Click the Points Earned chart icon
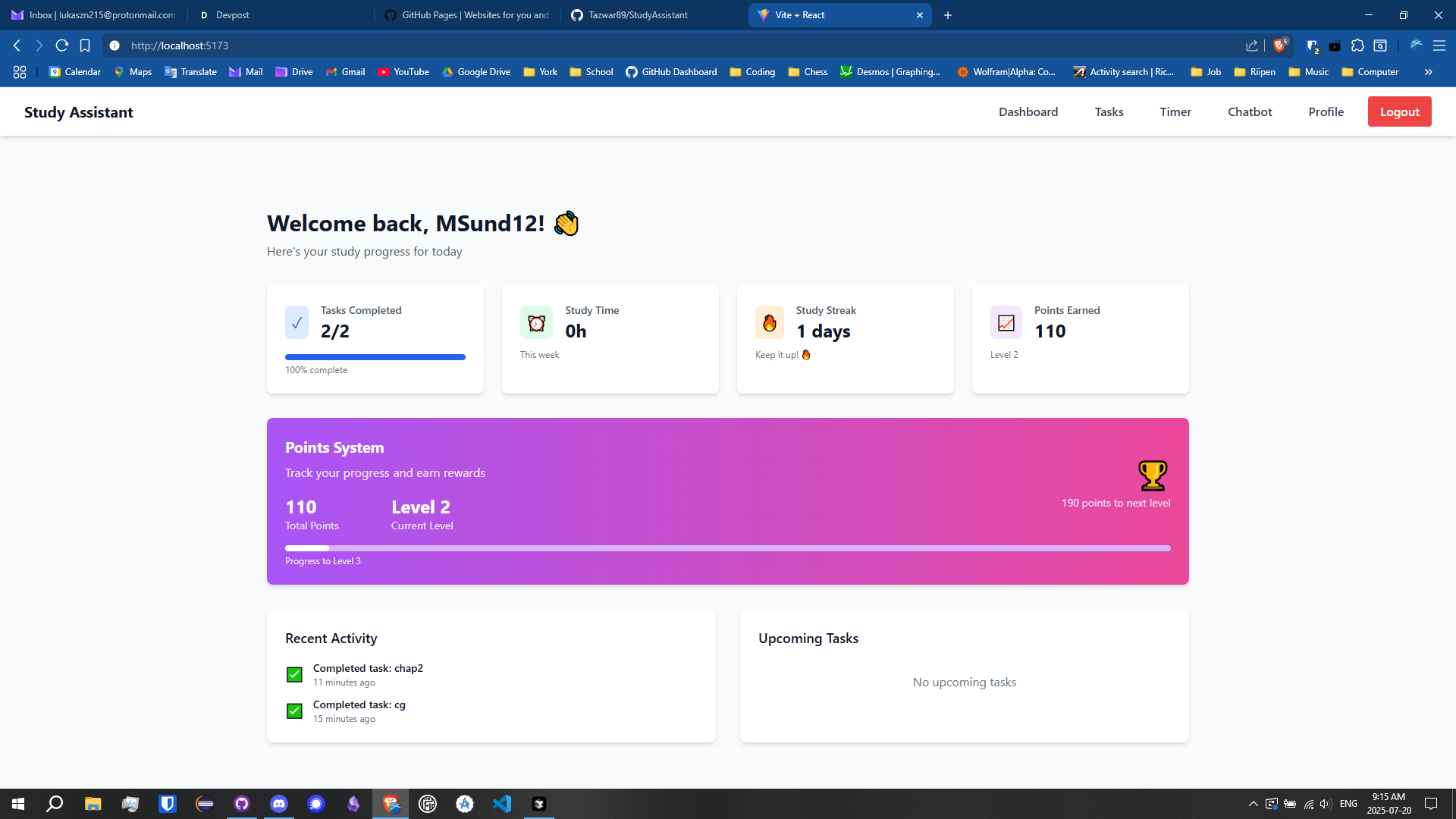The image size is (1456, 819). pyautogui.click(x=1006, y=323)
